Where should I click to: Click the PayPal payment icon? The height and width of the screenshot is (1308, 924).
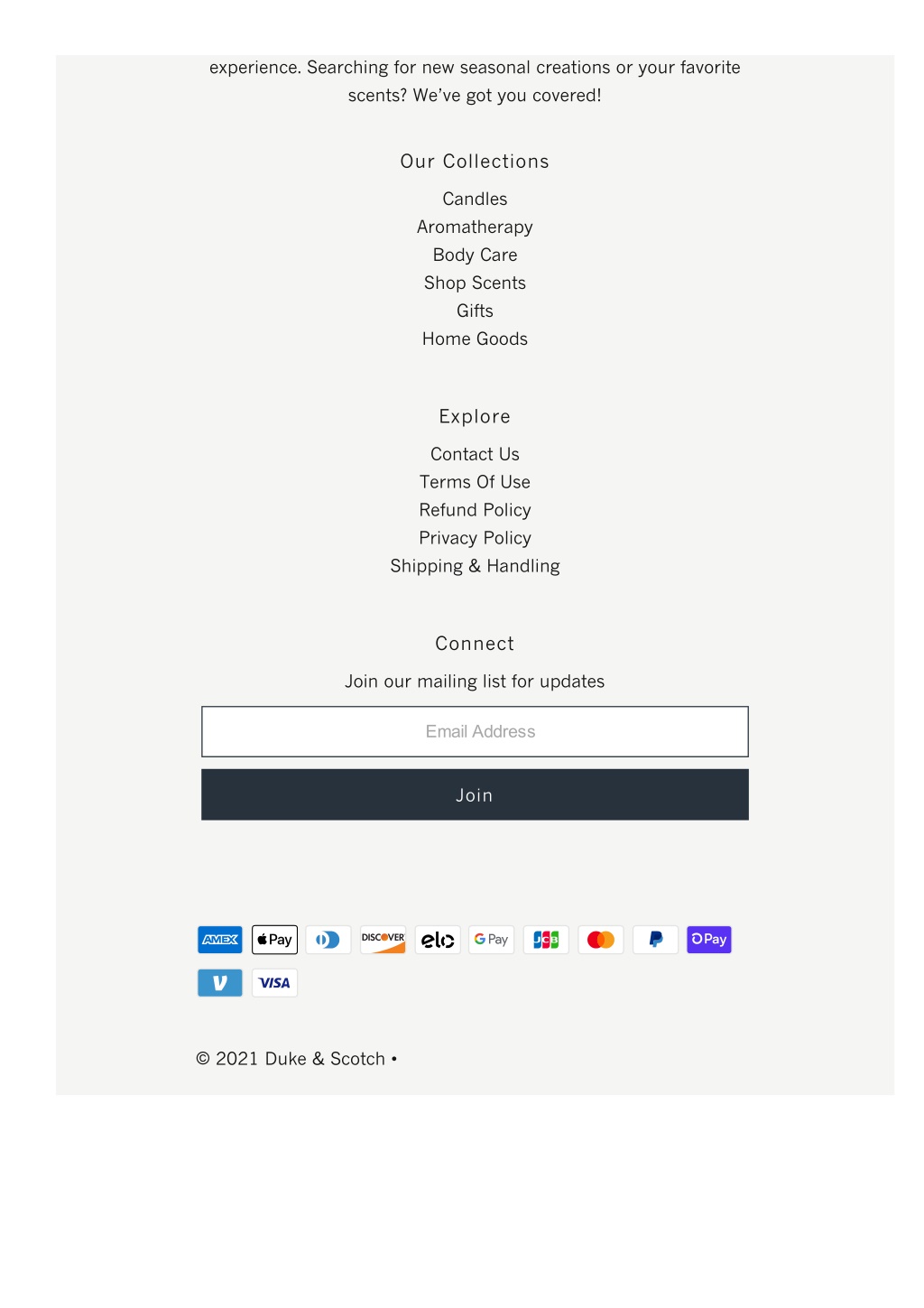coord(655,940)
